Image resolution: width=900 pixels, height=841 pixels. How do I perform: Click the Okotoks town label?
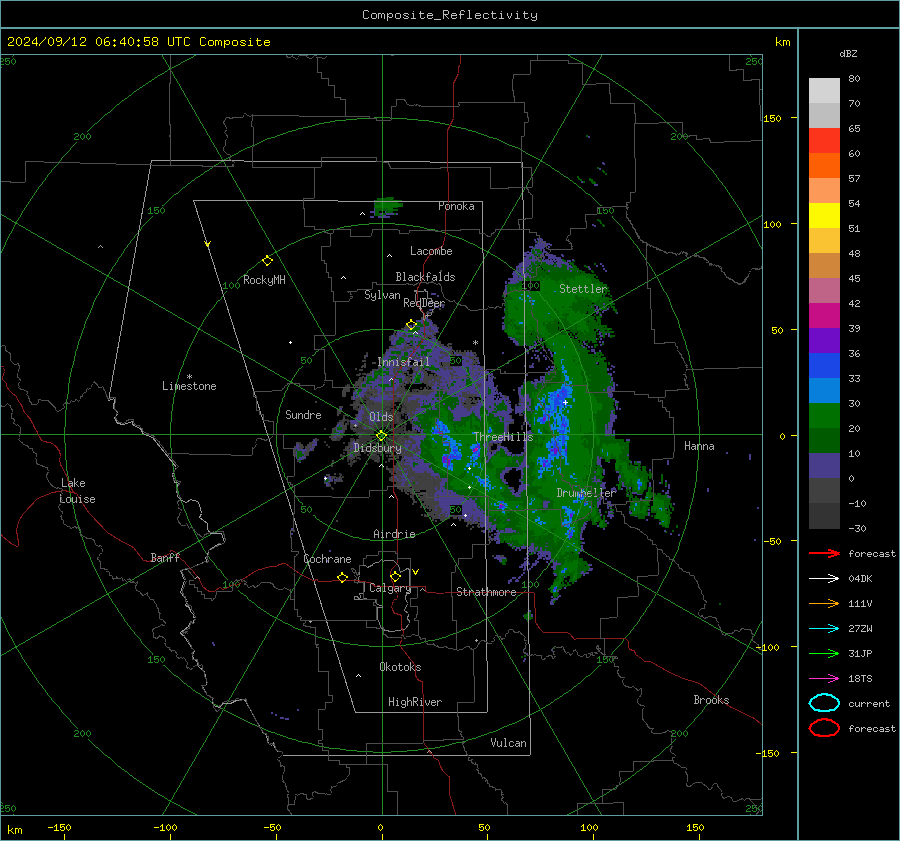[x=400, y=667]
